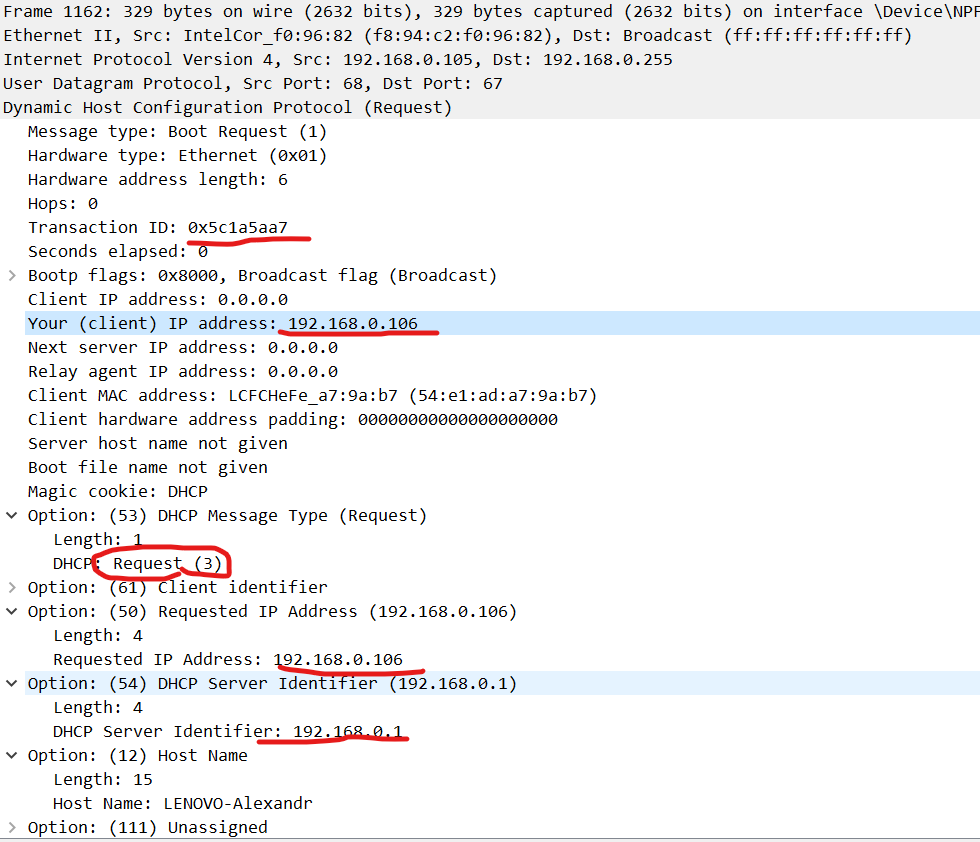Viewport: 980px width, 842px height.
Task: Click the 'Hops: 0' field
Action: (x=62, y=204)
